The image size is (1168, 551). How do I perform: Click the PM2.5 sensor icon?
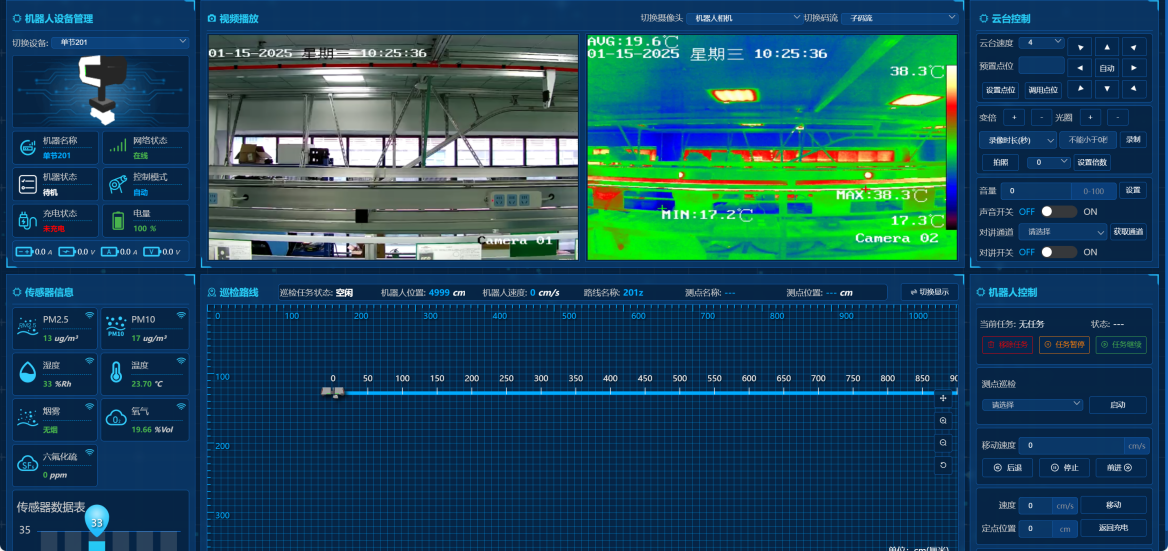click(x=26, y=327)
